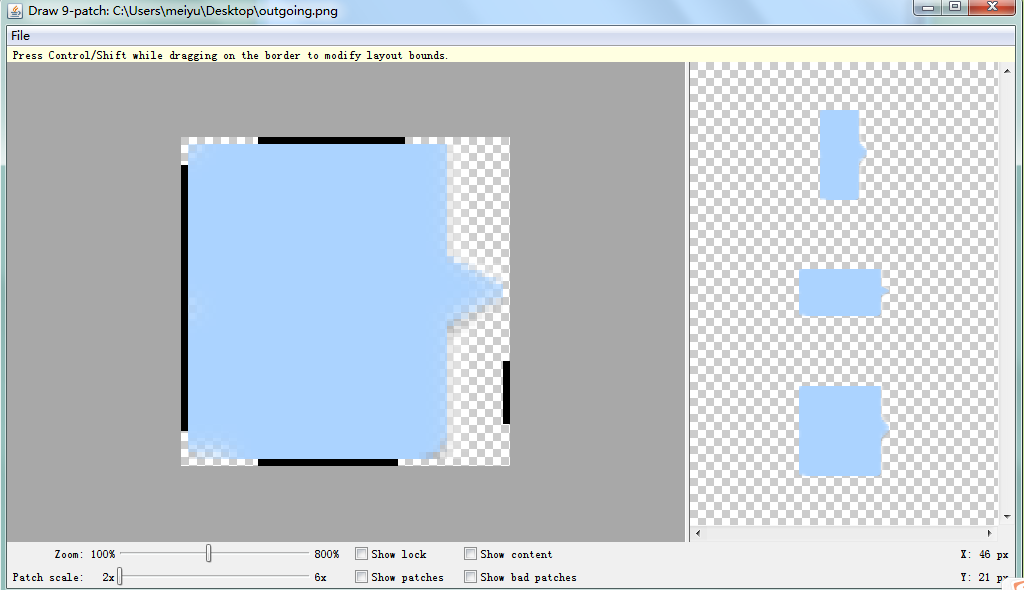Click the 100% zoom label
This screenshot has width=1024, height=590.
point(103,554)
